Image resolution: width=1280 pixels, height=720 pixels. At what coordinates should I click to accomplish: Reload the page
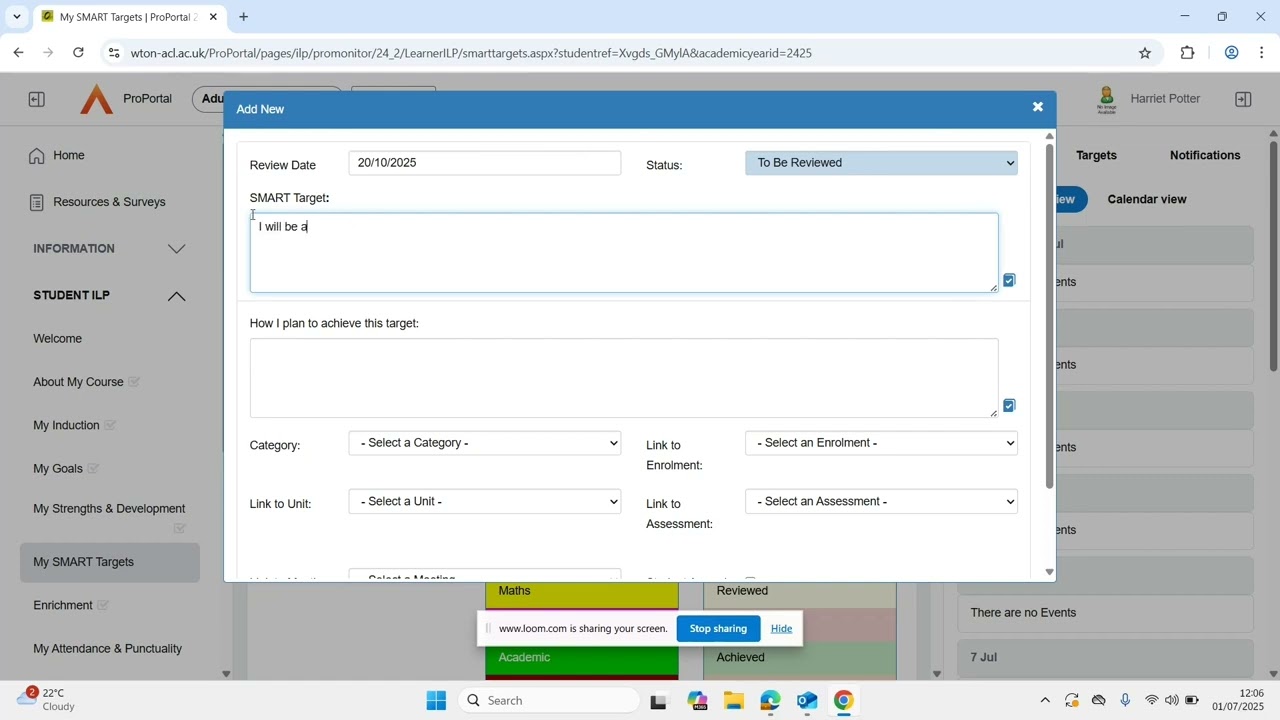[x=78, y=53]
